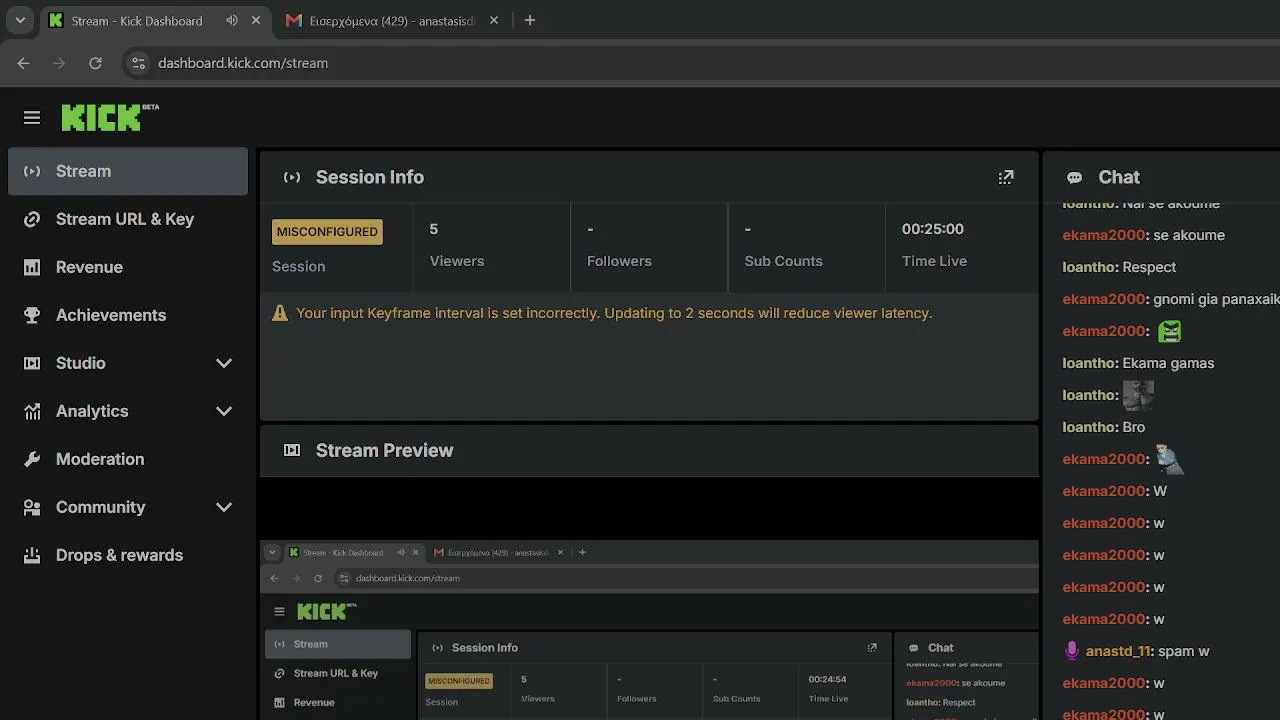
Task: Open a new browser tab
Action: (x=530, y=20)
